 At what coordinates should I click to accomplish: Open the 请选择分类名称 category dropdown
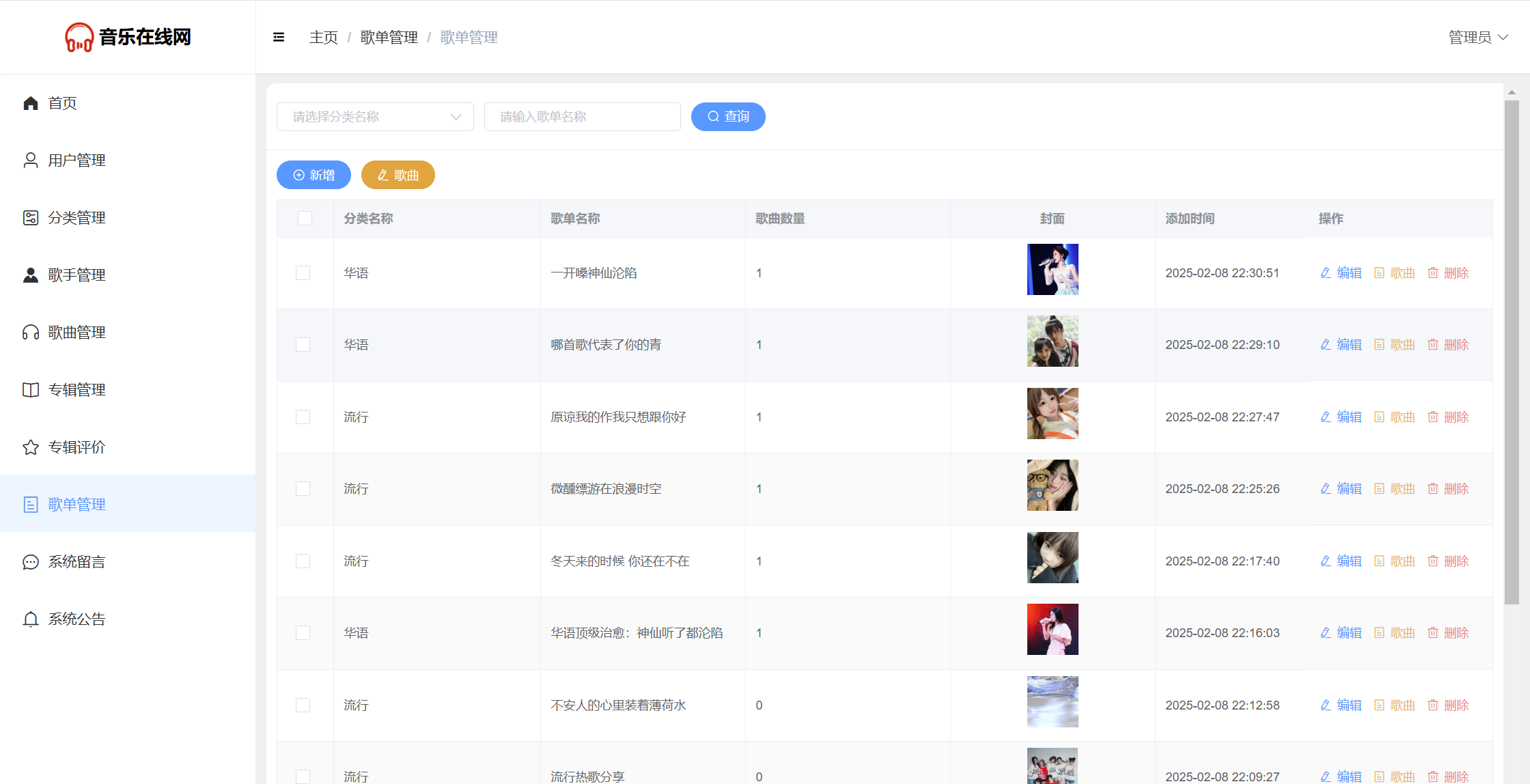(x=374, y=117)
